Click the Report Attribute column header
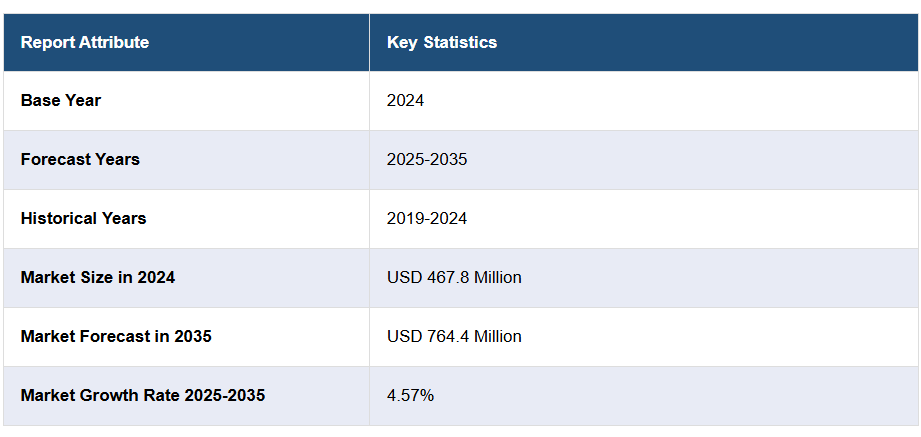 tap(85, 42)
